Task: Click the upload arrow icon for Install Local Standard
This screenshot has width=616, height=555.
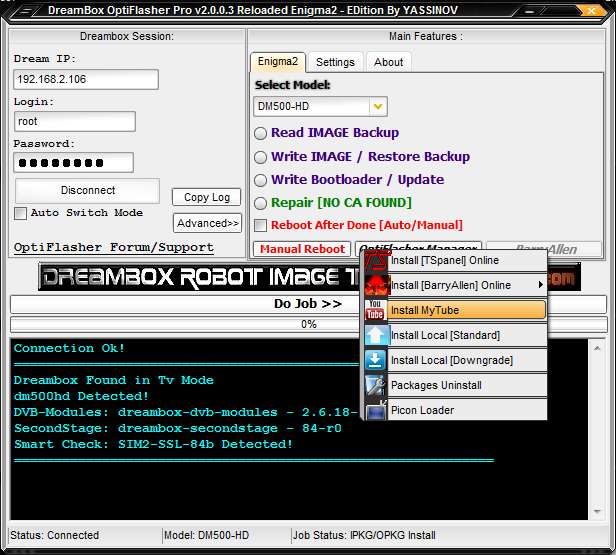Action: (x=375, y=335)
